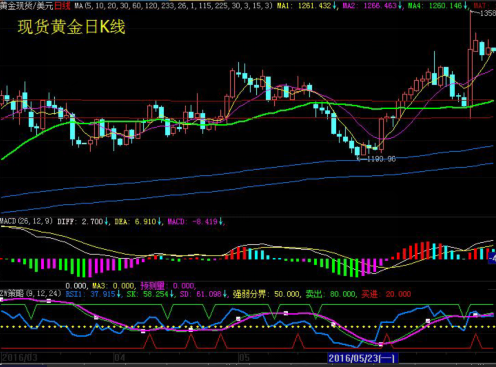Click the 卖出 80.000 threshold label
The width and height of the screenshot is (496, 367).
331,294
